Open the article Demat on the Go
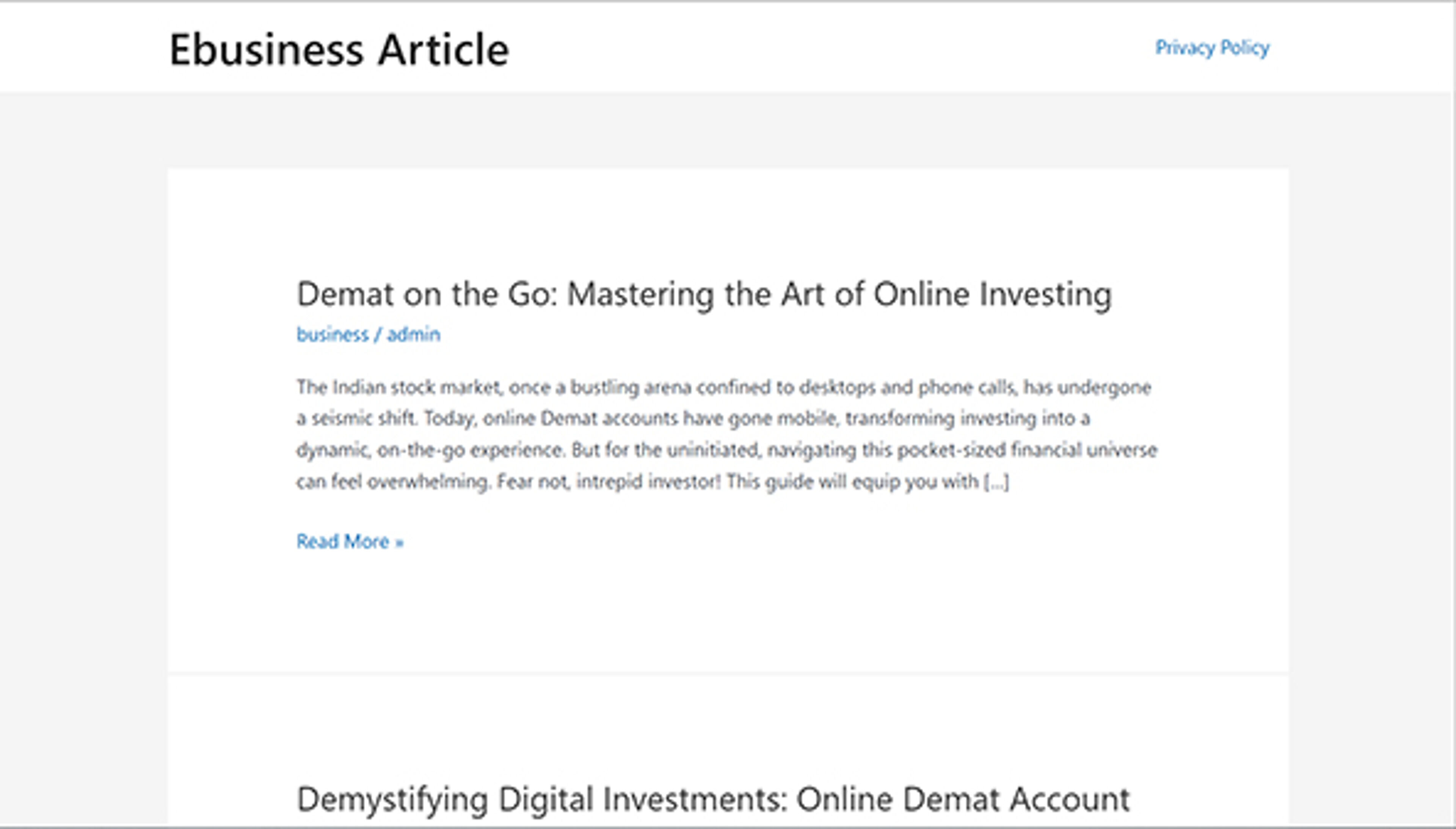The height and width of the screenshot is (829, 1456). pos(703,293)
